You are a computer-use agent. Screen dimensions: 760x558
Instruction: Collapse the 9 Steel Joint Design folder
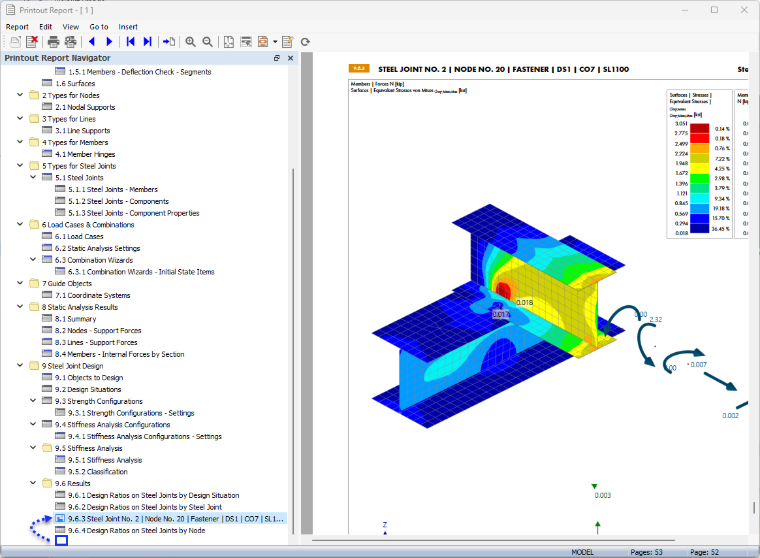[x=20, y=366]
